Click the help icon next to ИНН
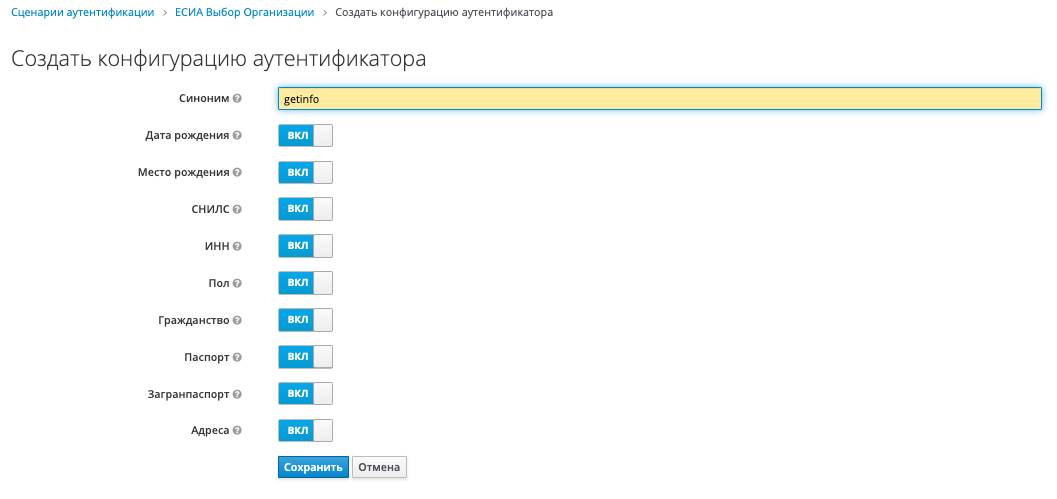Screen dimensions: 1057x499 coord(237,247)
